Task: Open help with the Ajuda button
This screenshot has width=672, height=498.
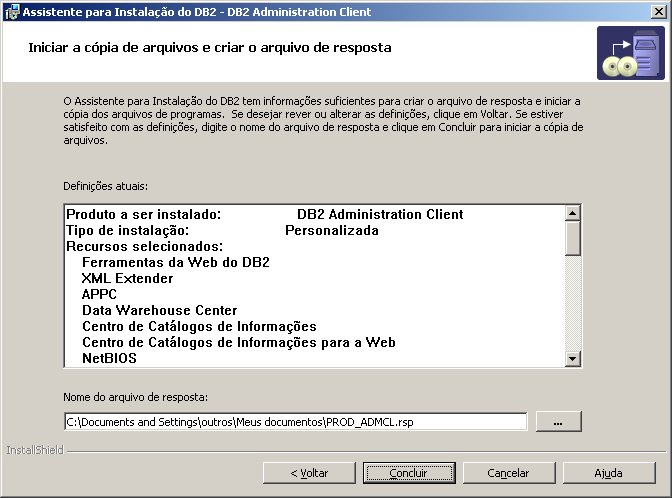Action: 609,473
